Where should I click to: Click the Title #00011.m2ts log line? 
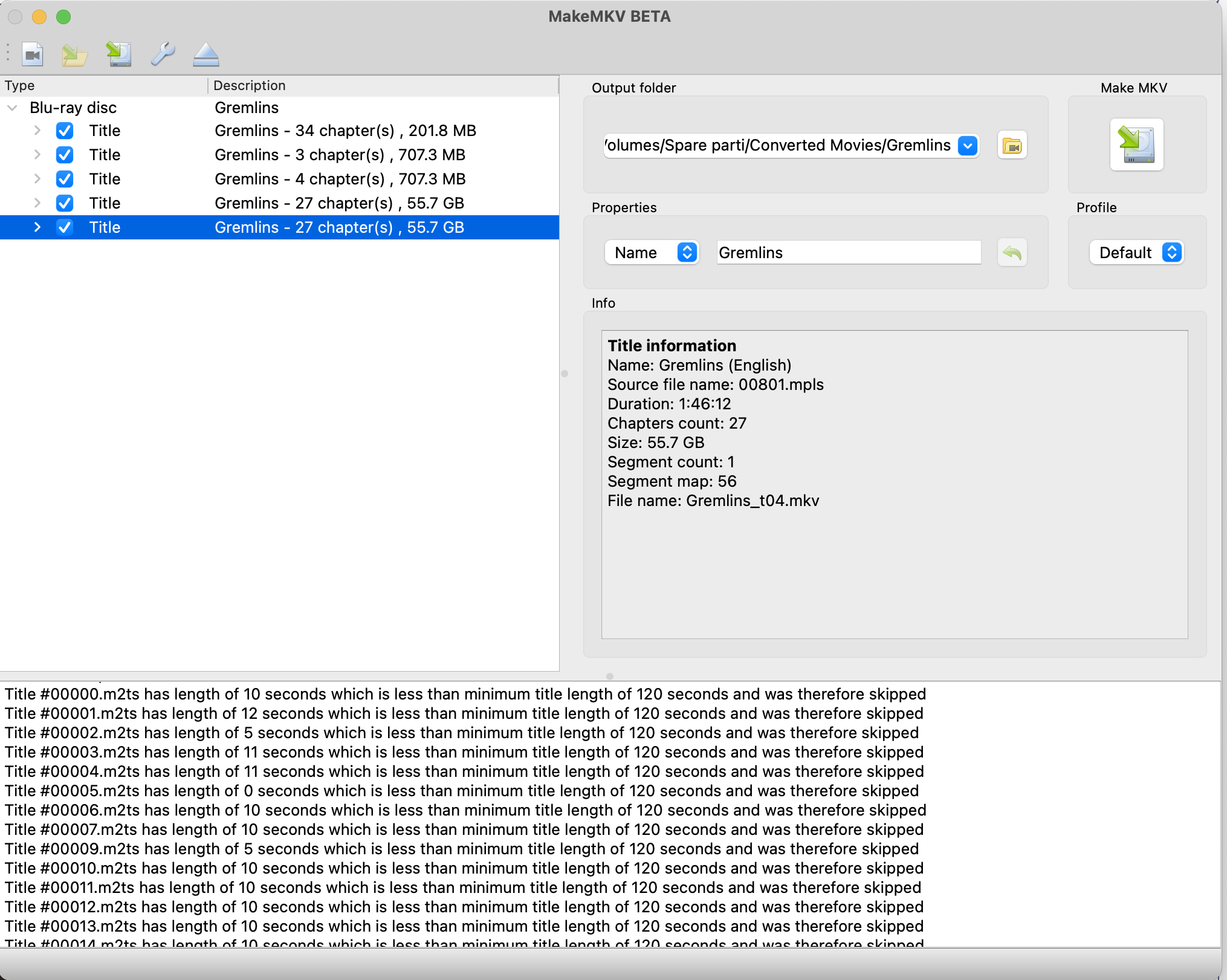pyautogui.click(x=463, y=888)
